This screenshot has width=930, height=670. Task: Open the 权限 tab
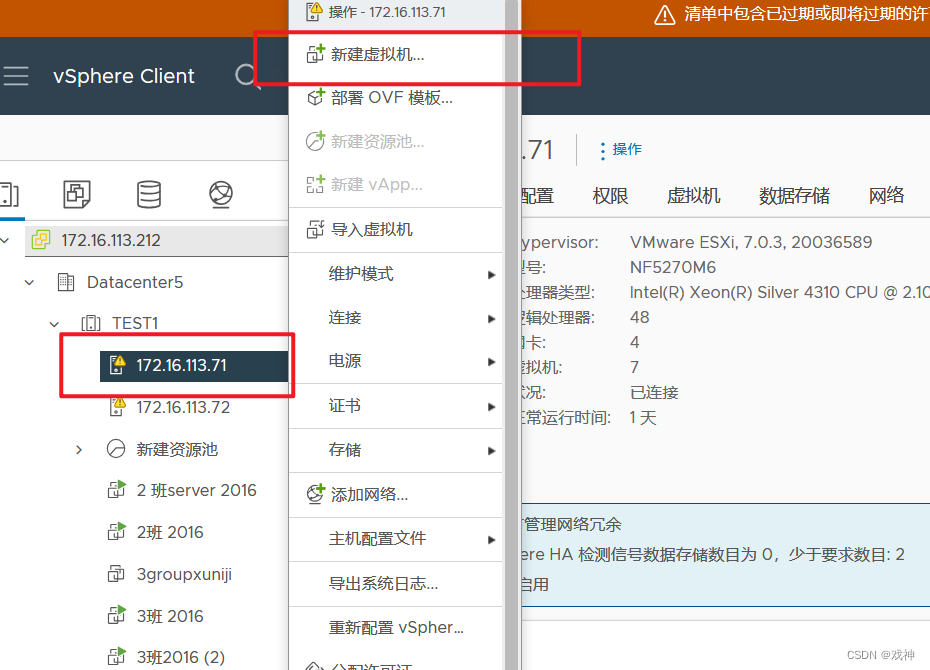610,196
